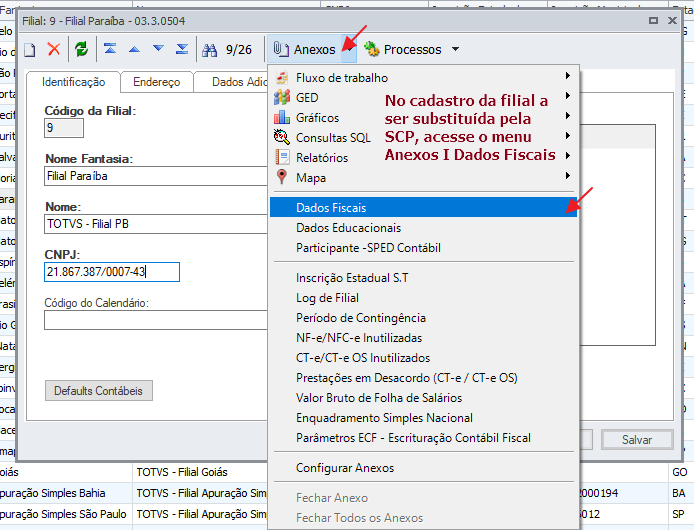Click the Anexos paperclip icon
The image size is (694, 530).
pyautogui.click(x=281, y=49)
